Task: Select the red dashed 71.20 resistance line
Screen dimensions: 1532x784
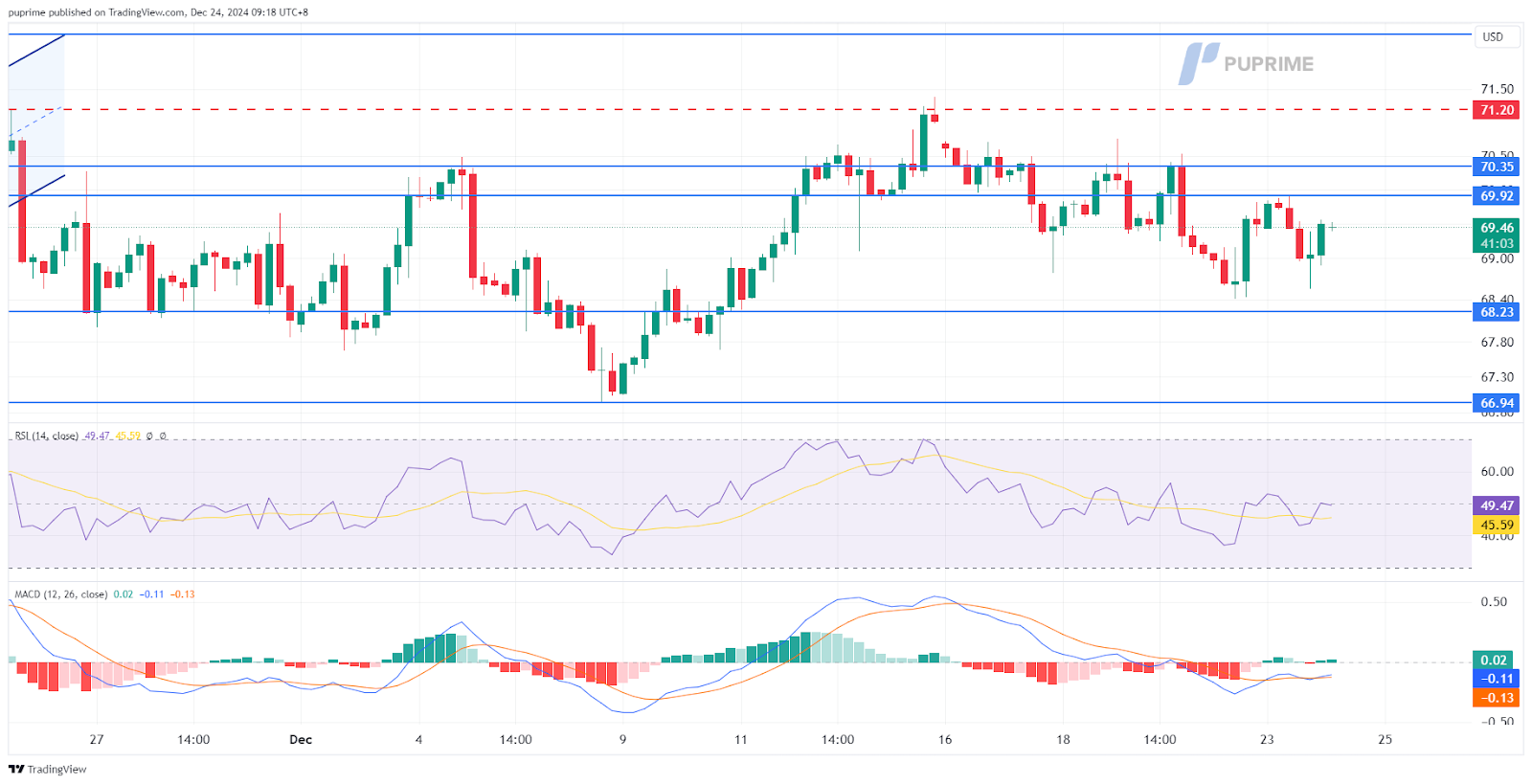Action: [739, 110]
